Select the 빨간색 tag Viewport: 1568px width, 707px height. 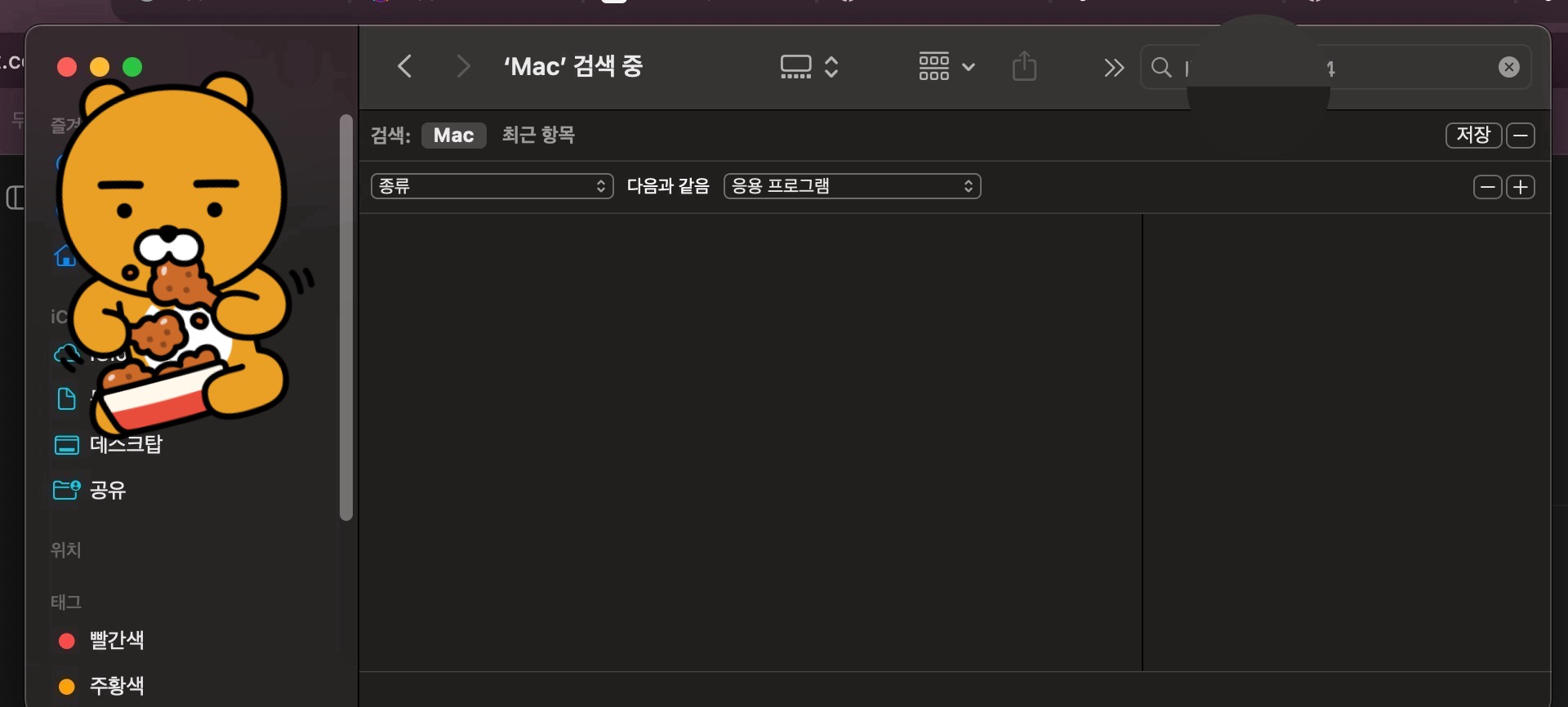coord(117,640)
